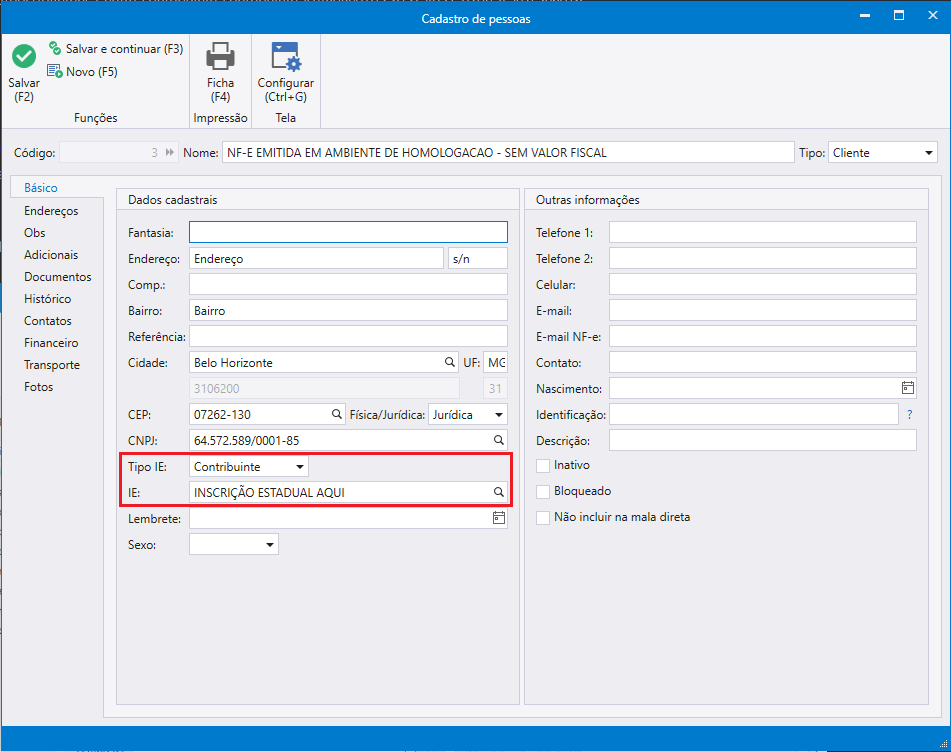The height and width of the screenshot is (752, 951).
Task: Click the address number field s/n
Action: (478, 258)
